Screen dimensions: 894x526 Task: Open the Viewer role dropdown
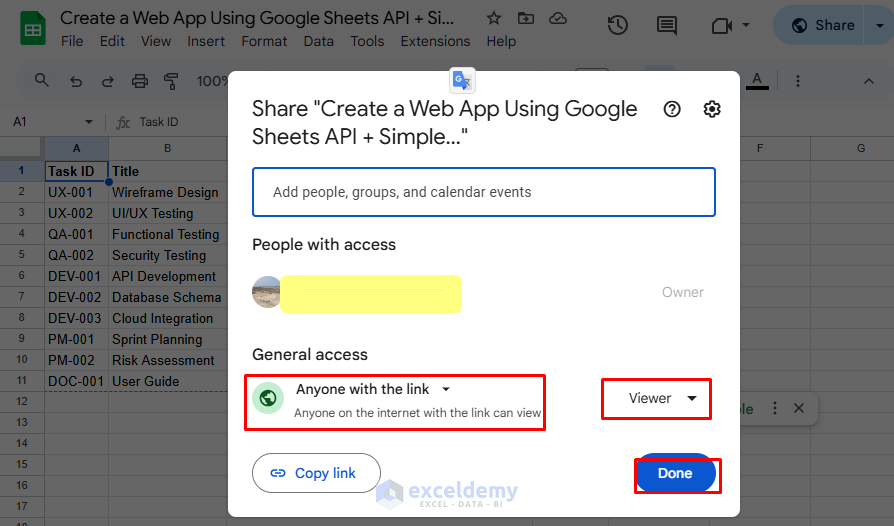coord(662,398)
